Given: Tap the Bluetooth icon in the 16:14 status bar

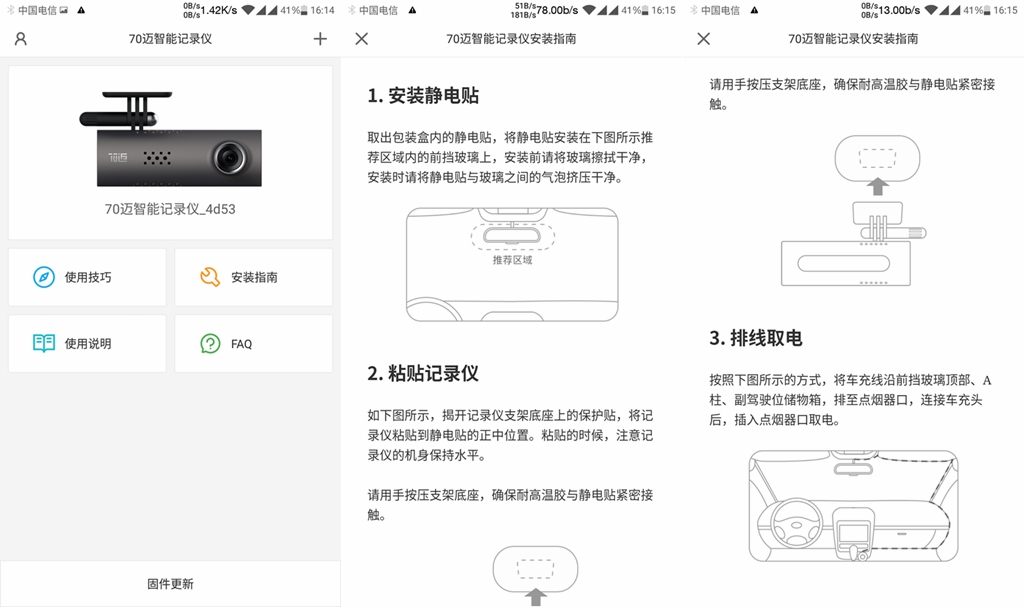Looking at the screenshot, I should point(10,10).
